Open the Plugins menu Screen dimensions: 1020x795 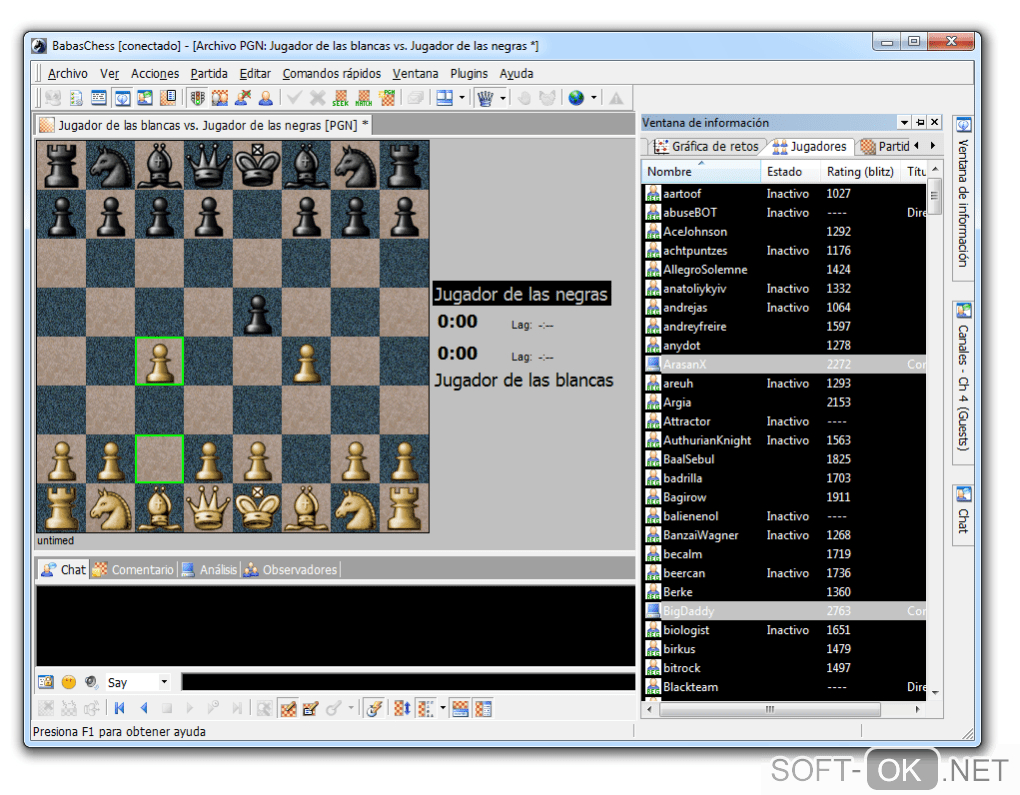coord(468,74)
